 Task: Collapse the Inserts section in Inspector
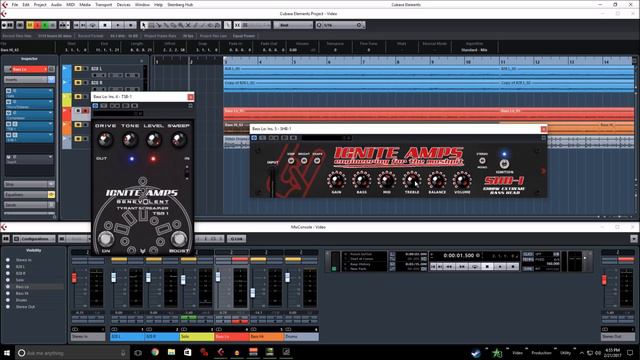coord(29,80)
